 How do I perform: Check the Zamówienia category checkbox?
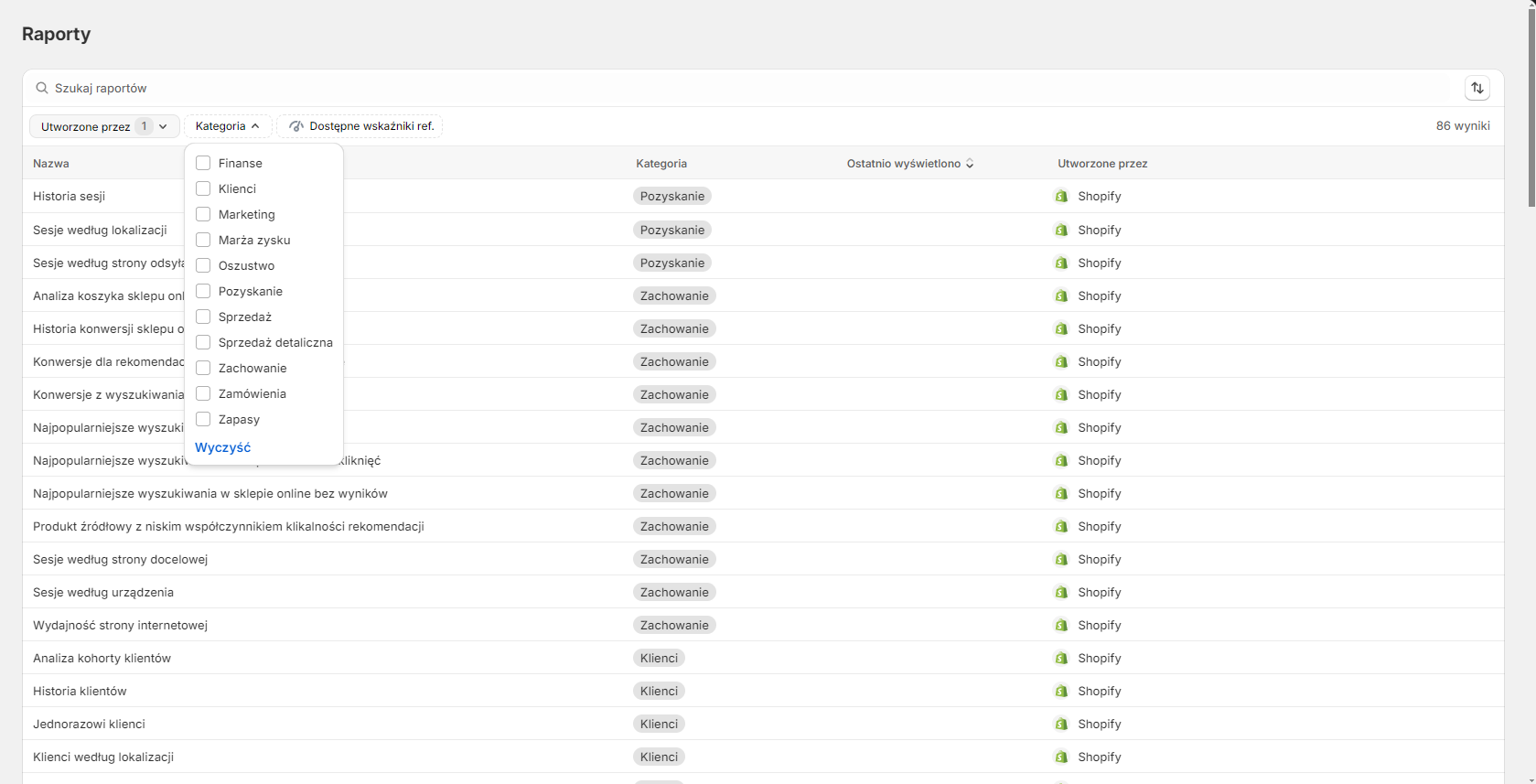203,393
